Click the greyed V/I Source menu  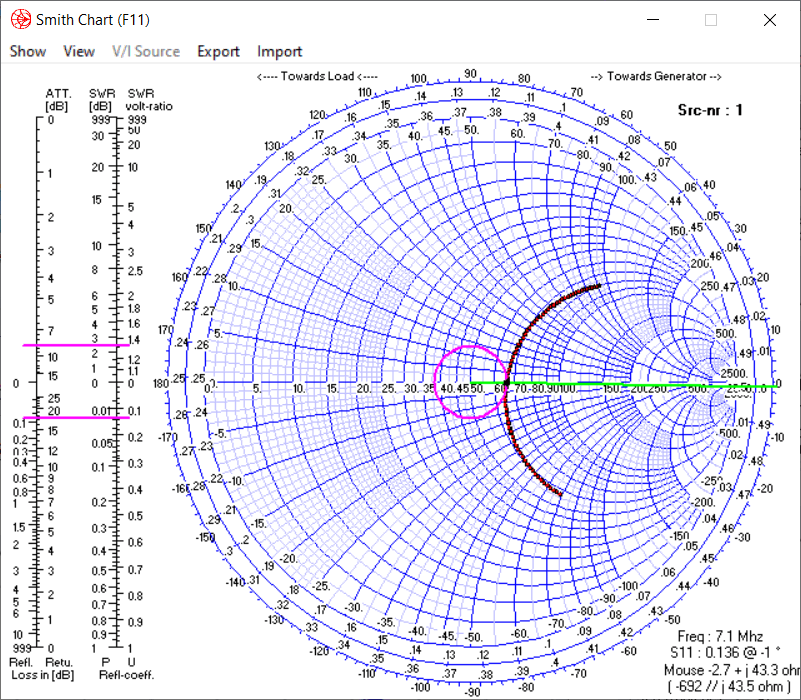(146, 51)
